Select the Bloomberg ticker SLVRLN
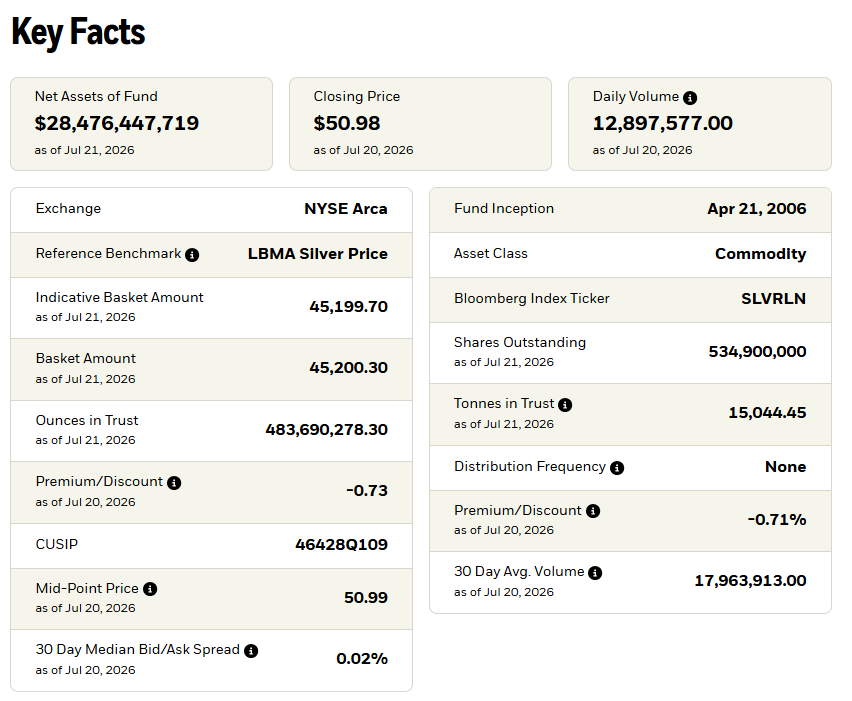 point(773,299)
